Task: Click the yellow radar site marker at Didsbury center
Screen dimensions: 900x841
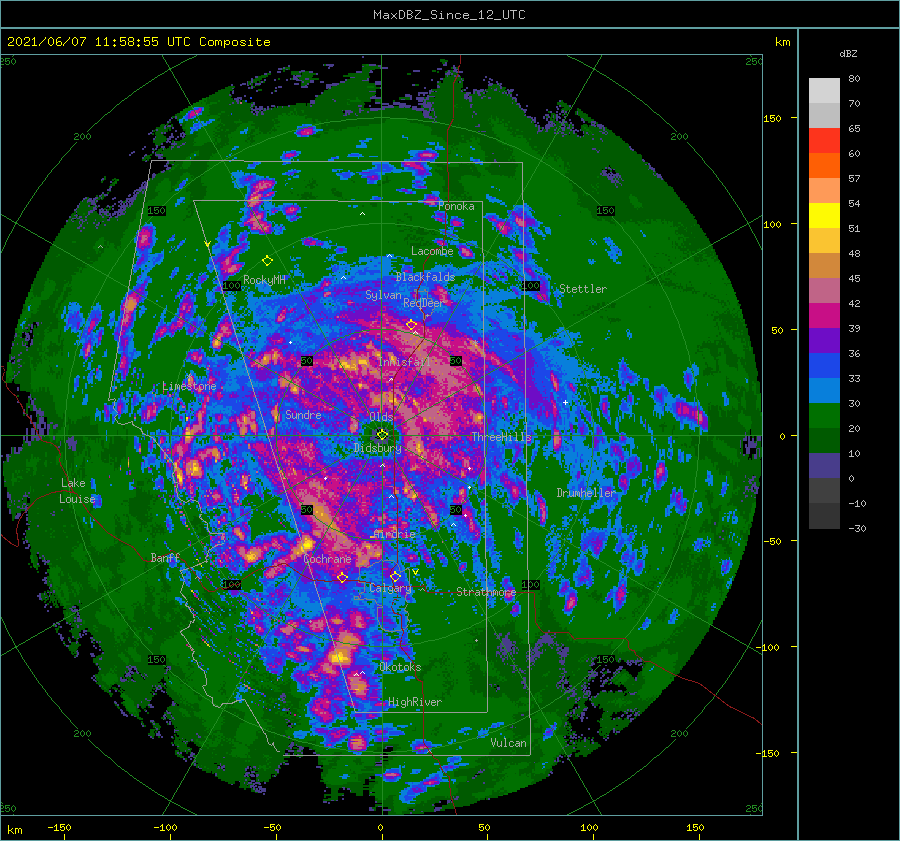Action: click(x=382, y=435)
